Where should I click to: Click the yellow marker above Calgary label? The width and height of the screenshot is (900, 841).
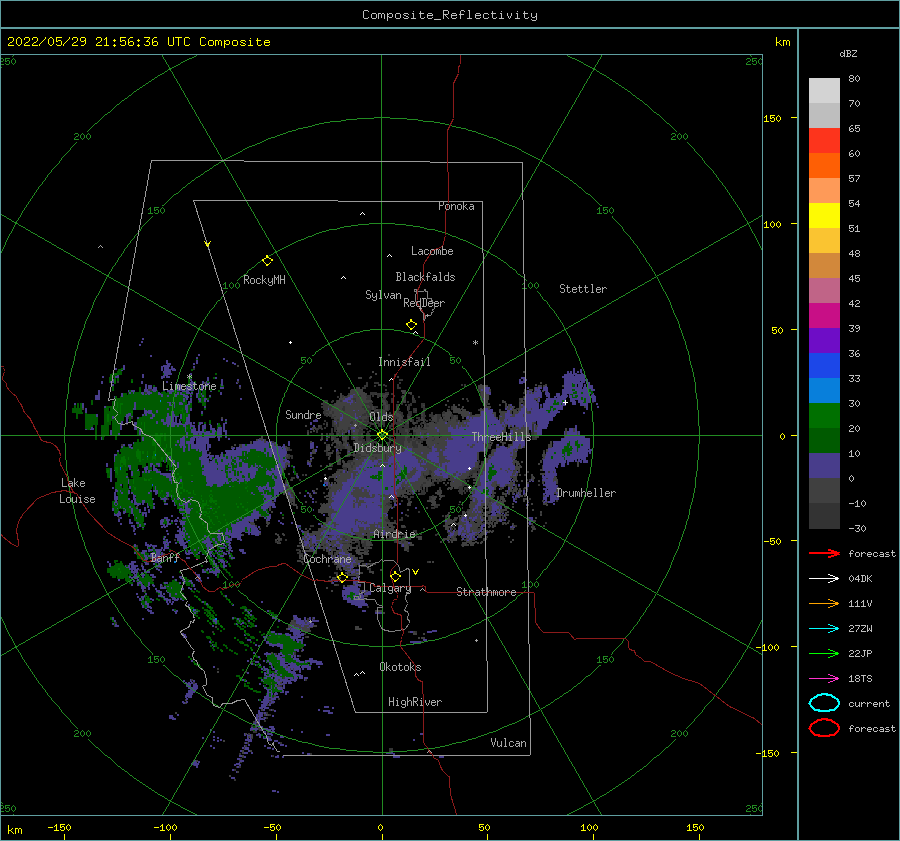tap(395, 576)
